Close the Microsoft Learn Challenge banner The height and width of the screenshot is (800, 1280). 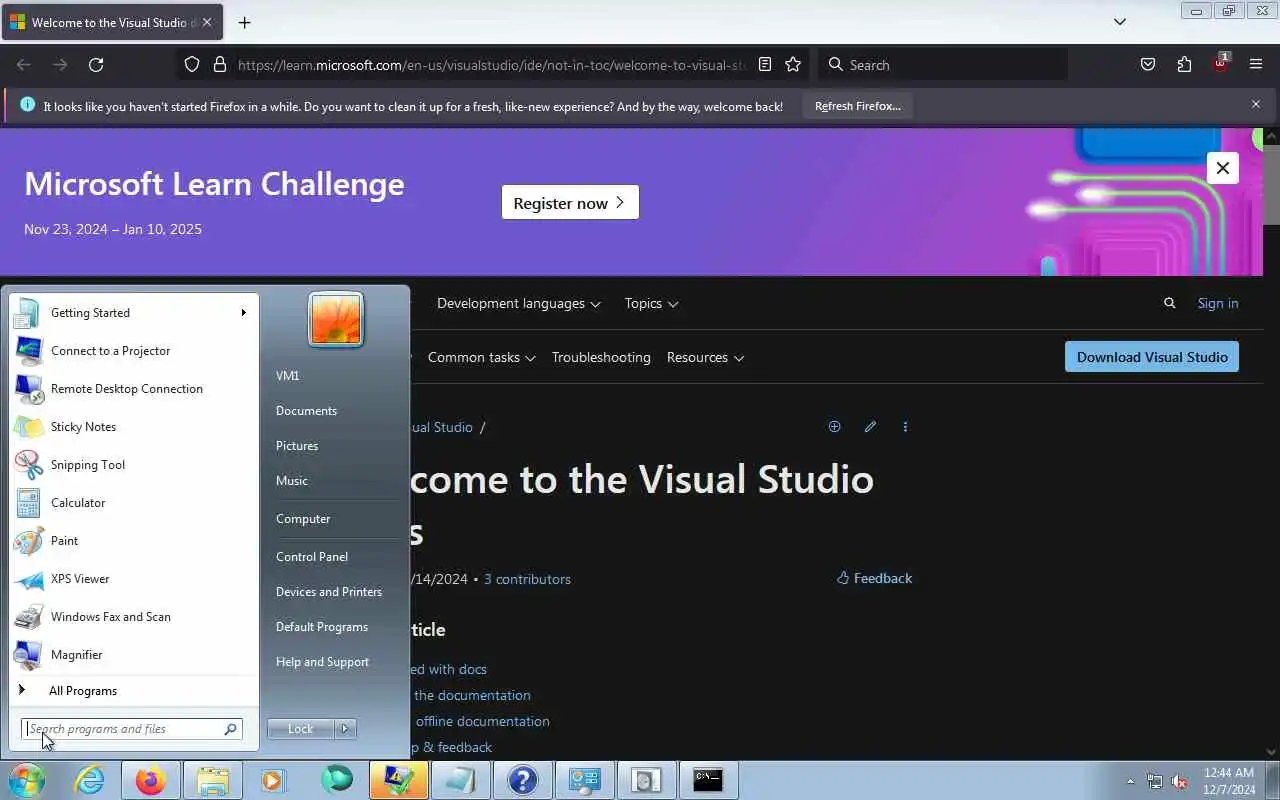(x=1222, y=168)
